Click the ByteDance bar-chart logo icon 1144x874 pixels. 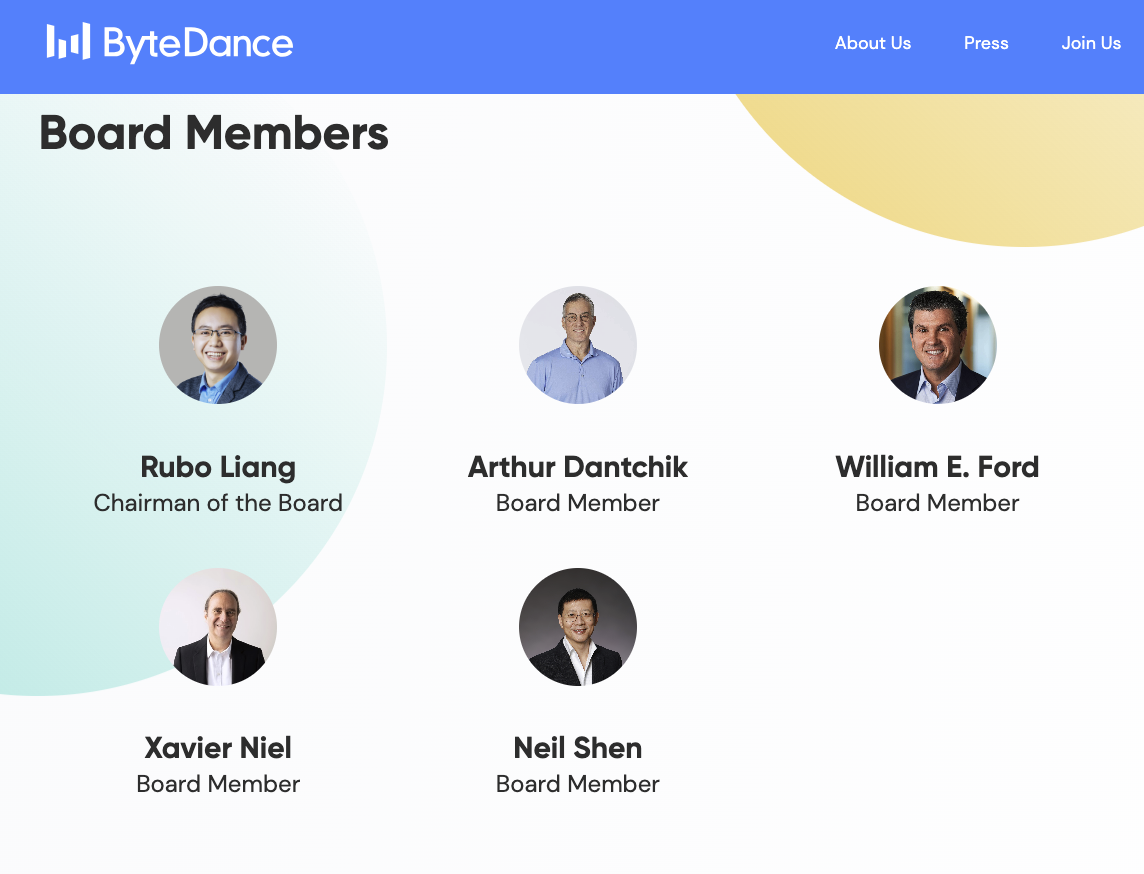(x=68, y=42)
